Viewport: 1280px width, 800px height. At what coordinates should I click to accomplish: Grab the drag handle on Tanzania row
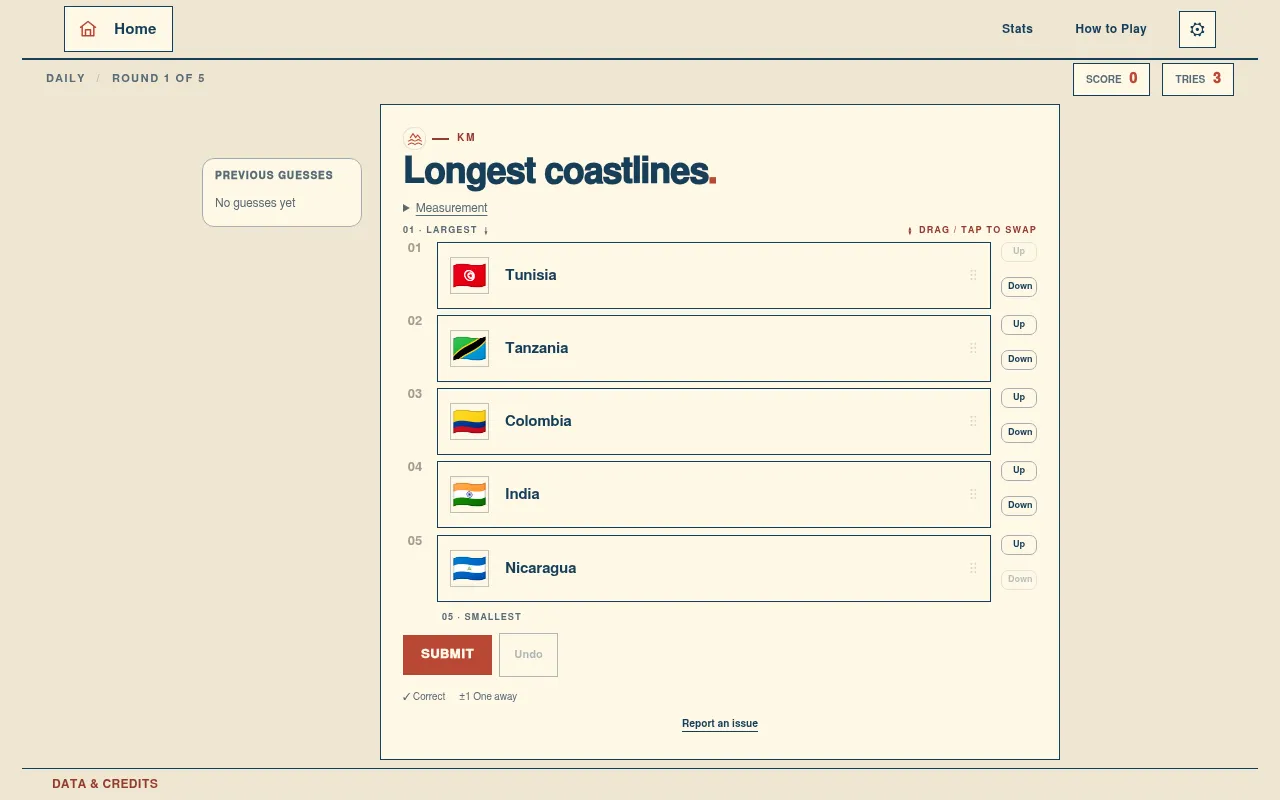(973, 348)
